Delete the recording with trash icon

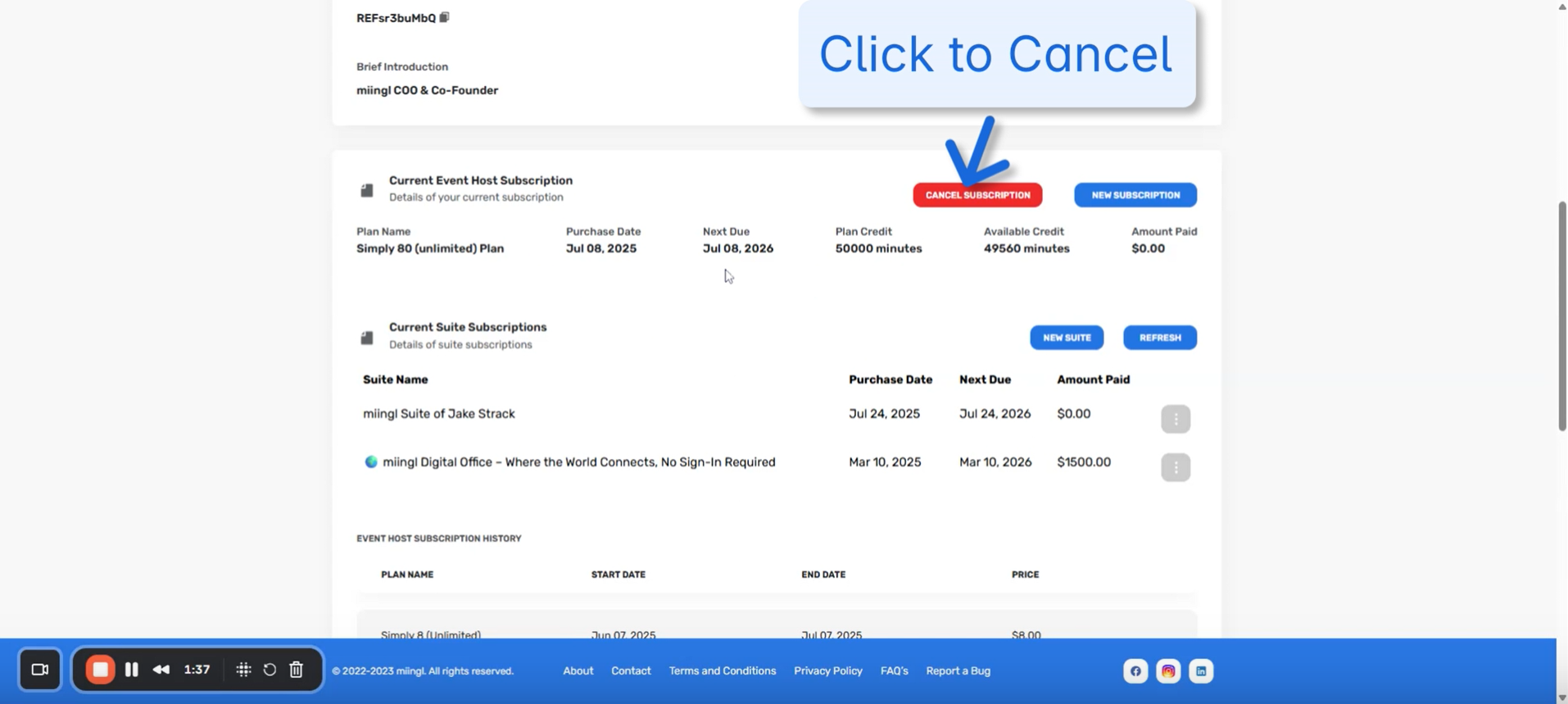[297, 670]
